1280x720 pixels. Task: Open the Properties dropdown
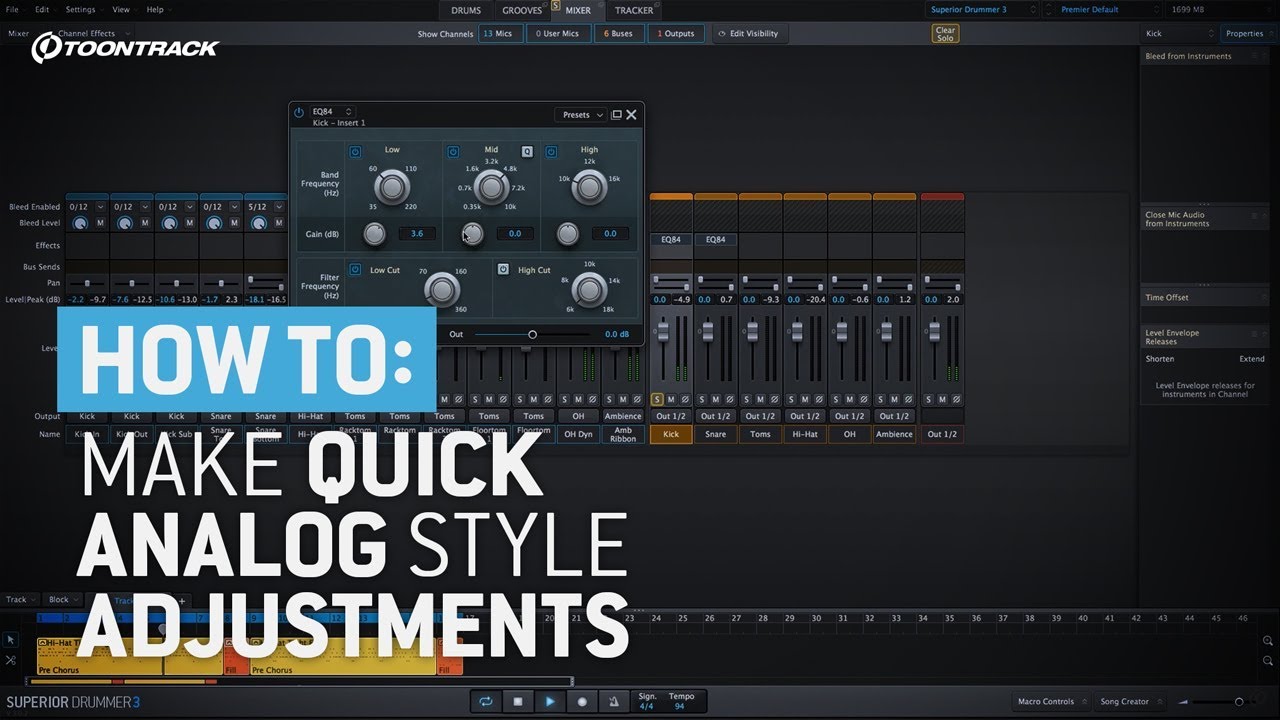[x=1248, y=33]
